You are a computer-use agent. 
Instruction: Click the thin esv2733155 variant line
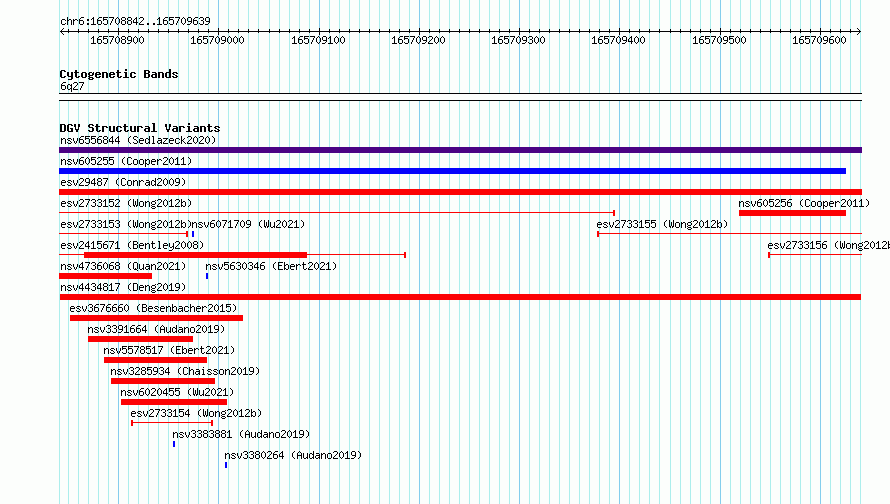point(729,234)
